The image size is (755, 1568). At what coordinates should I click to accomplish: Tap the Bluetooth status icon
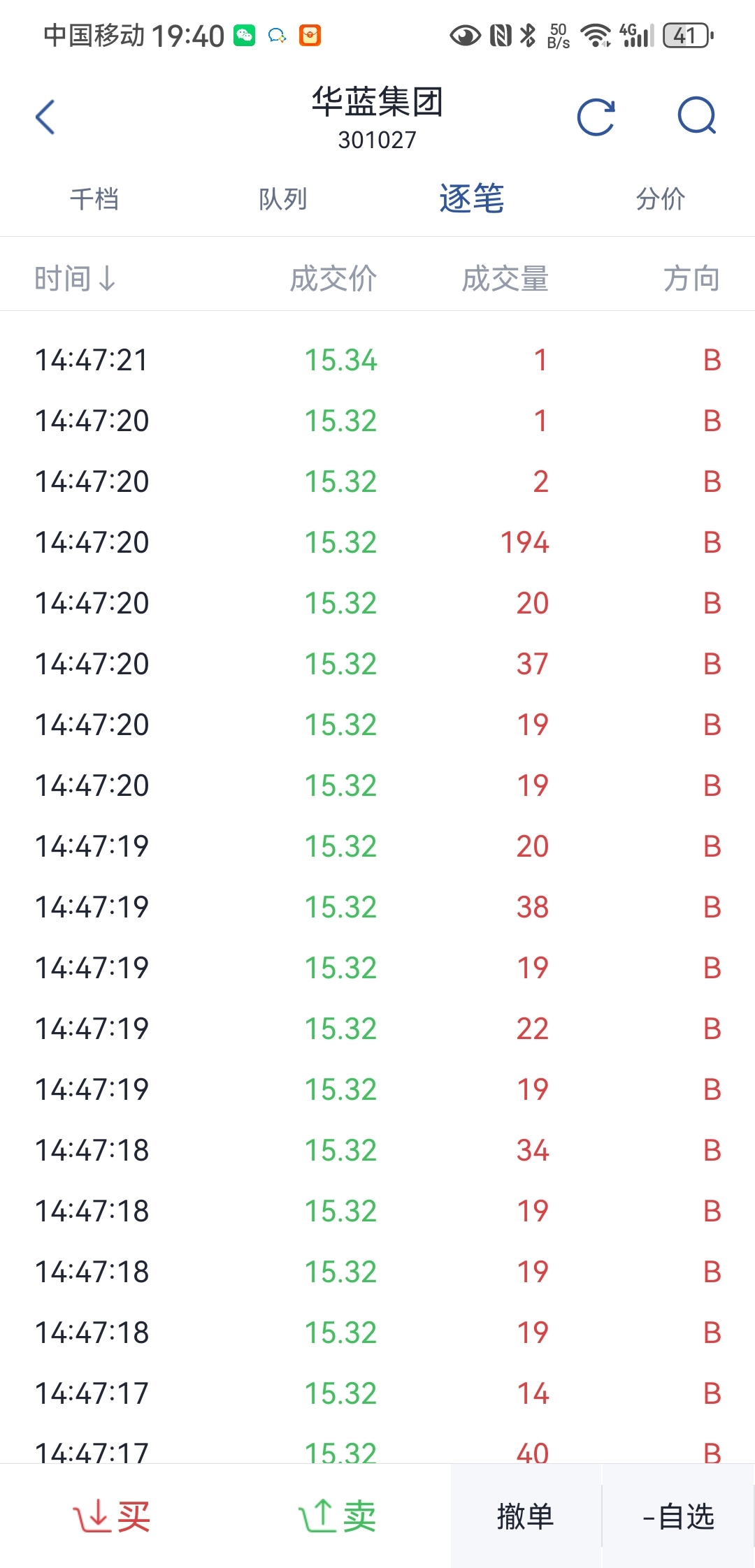click(528, 35)
